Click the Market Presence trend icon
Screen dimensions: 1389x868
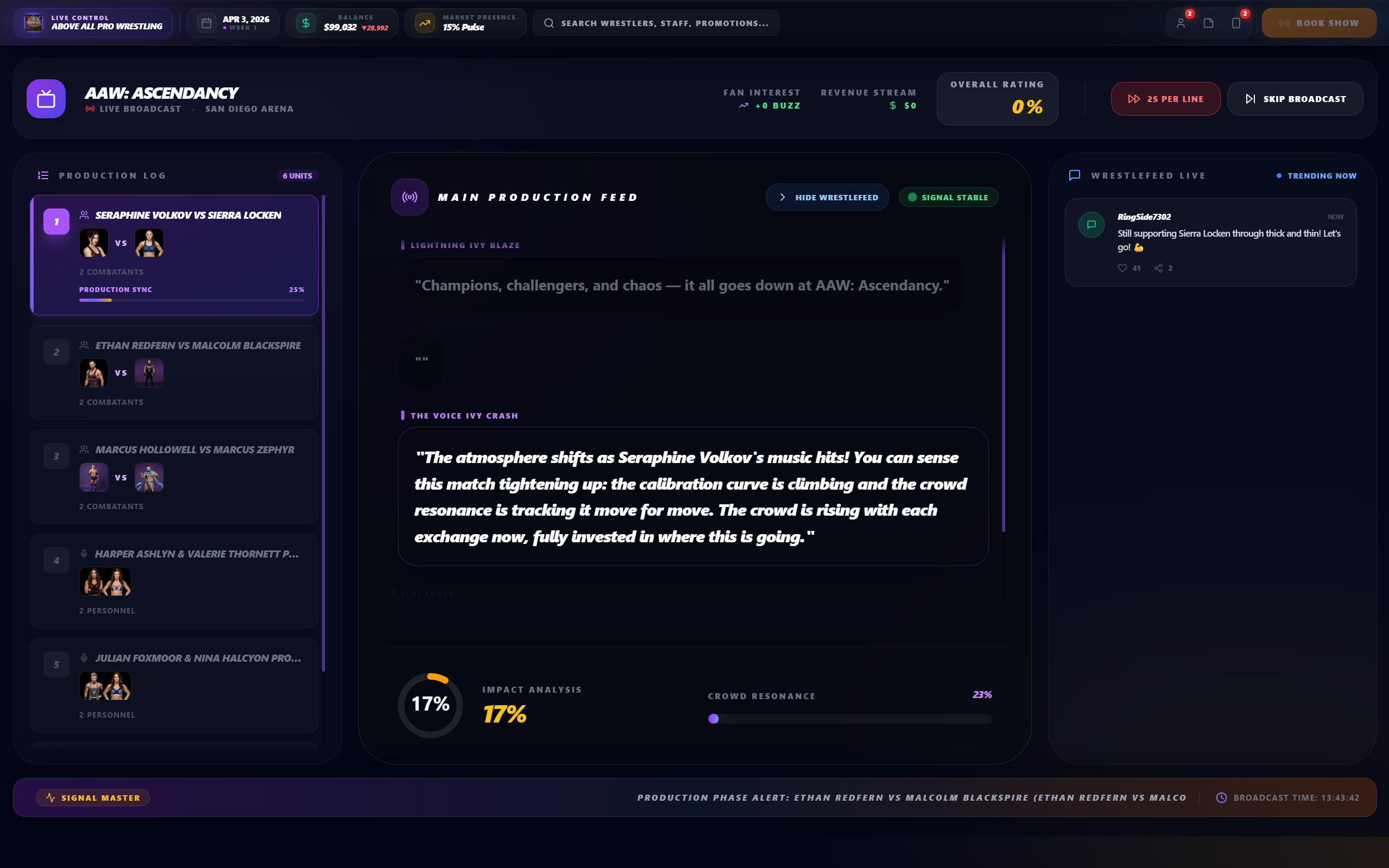425,23
